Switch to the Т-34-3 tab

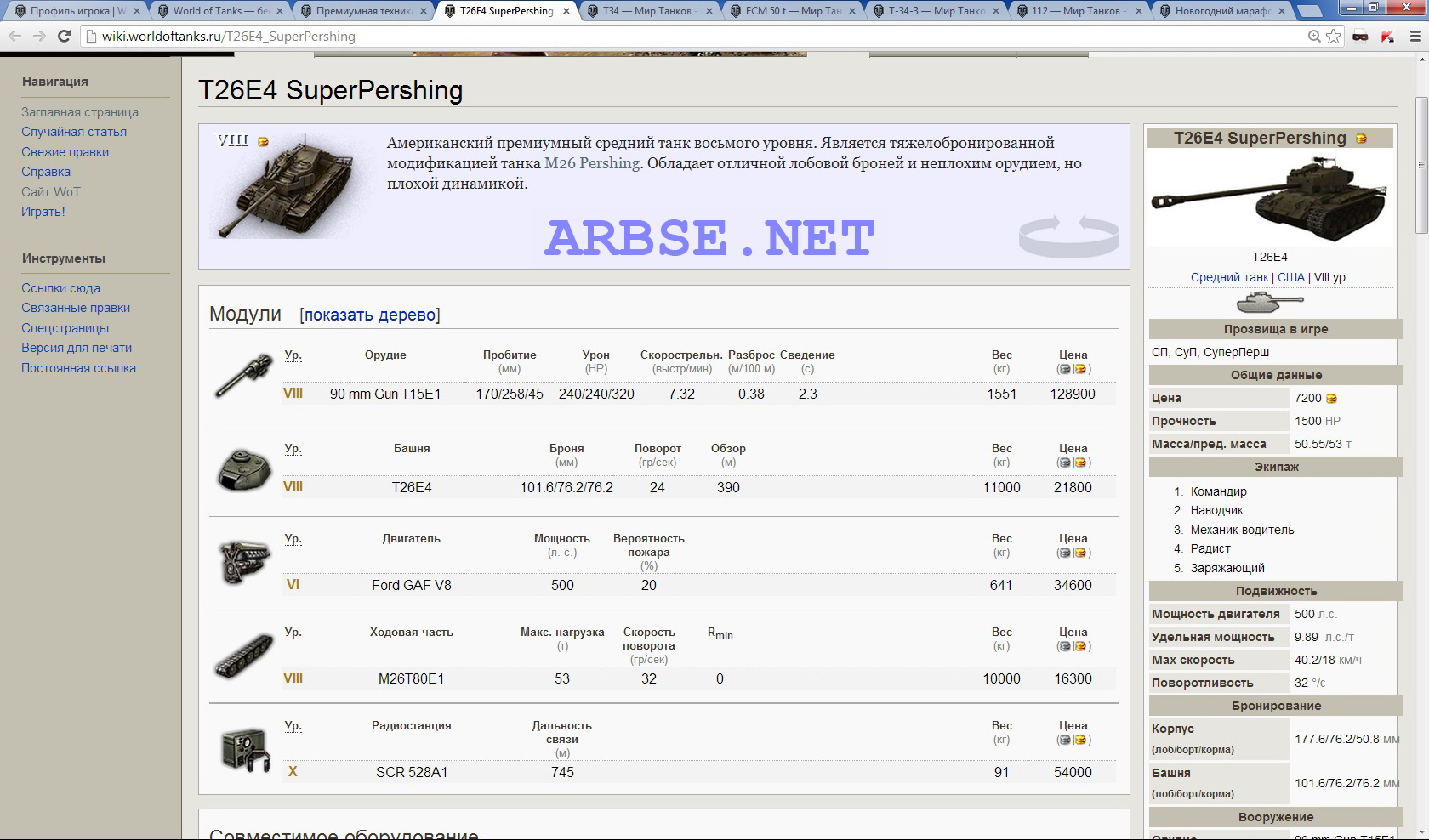pos(936,11)
